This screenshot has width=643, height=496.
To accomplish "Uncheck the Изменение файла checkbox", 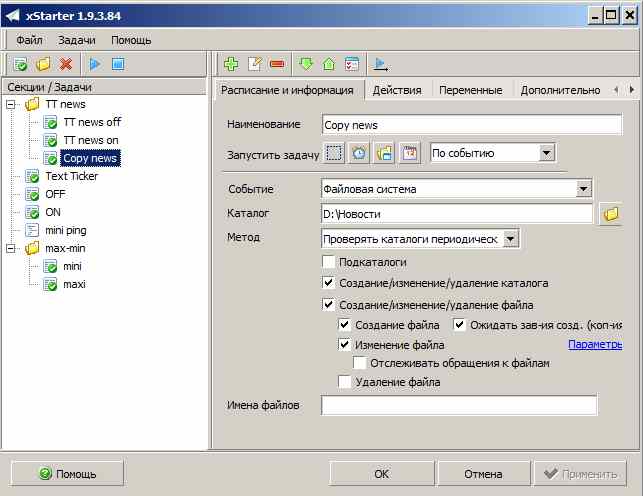I will 344,344.
